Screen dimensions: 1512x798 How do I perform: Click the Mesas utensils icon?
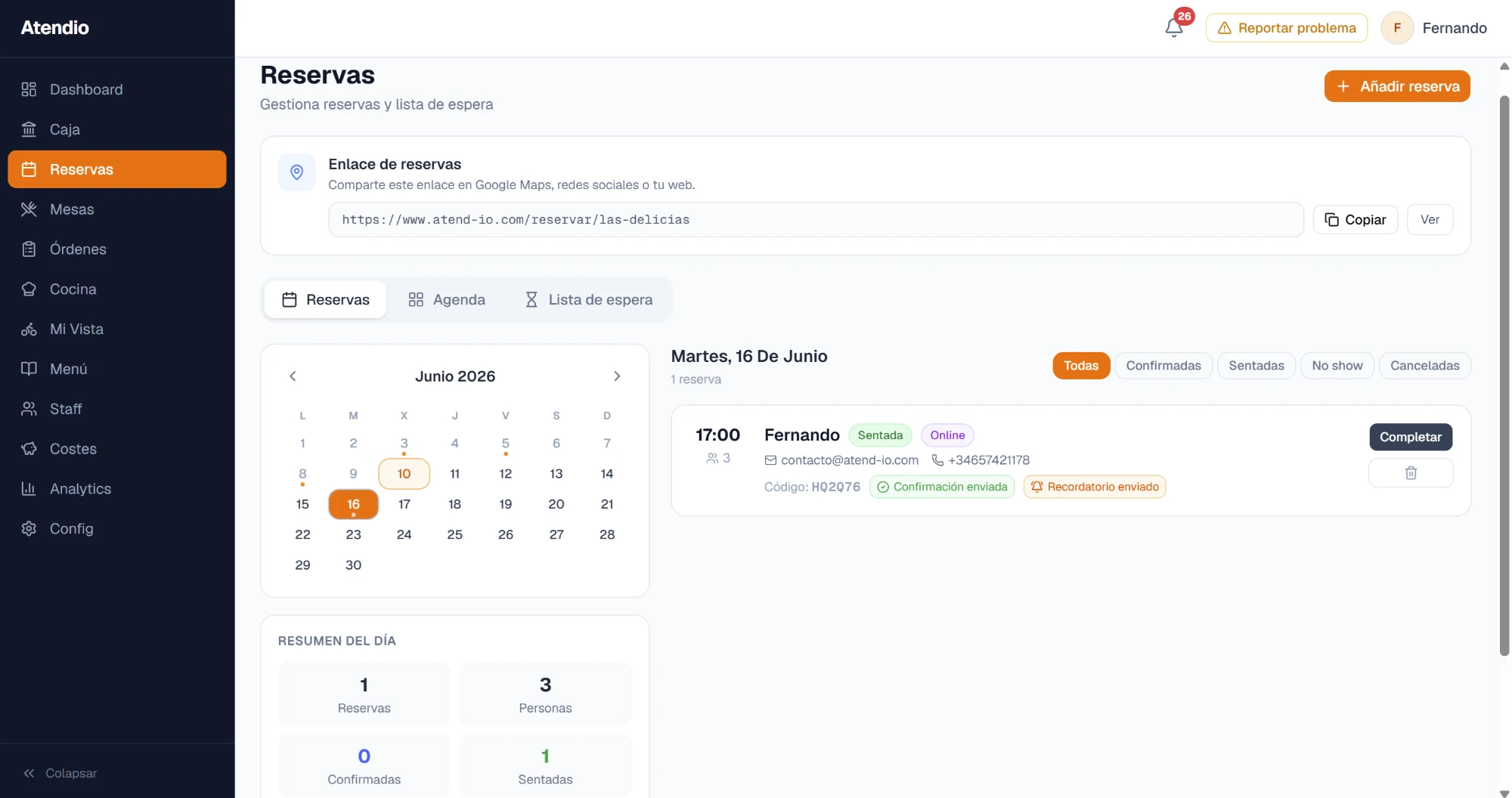[x=29, y=209]
